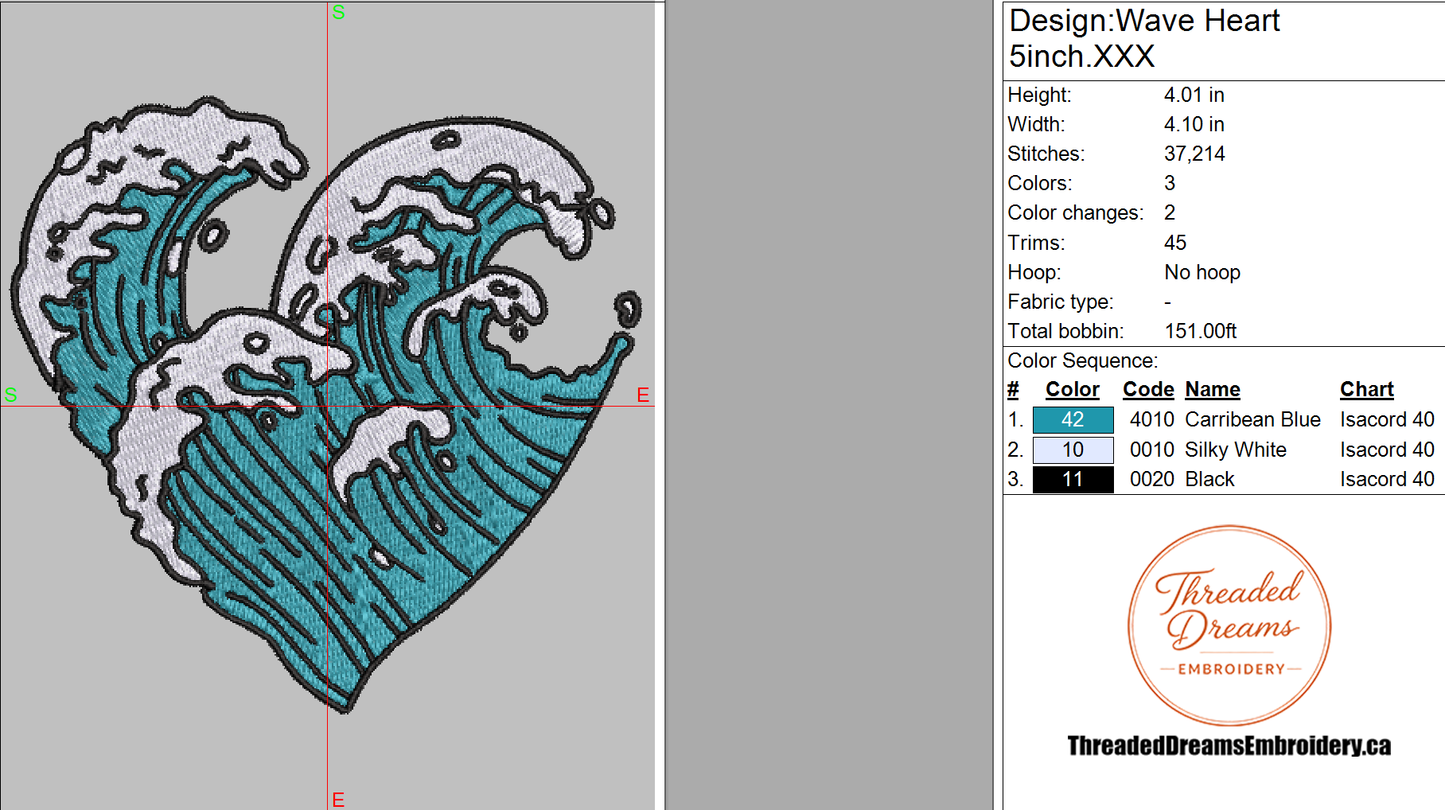Click the 'Total bobbin:' label
Viewport: 1445px width, 810px height.
click(x=1066, y=331)
